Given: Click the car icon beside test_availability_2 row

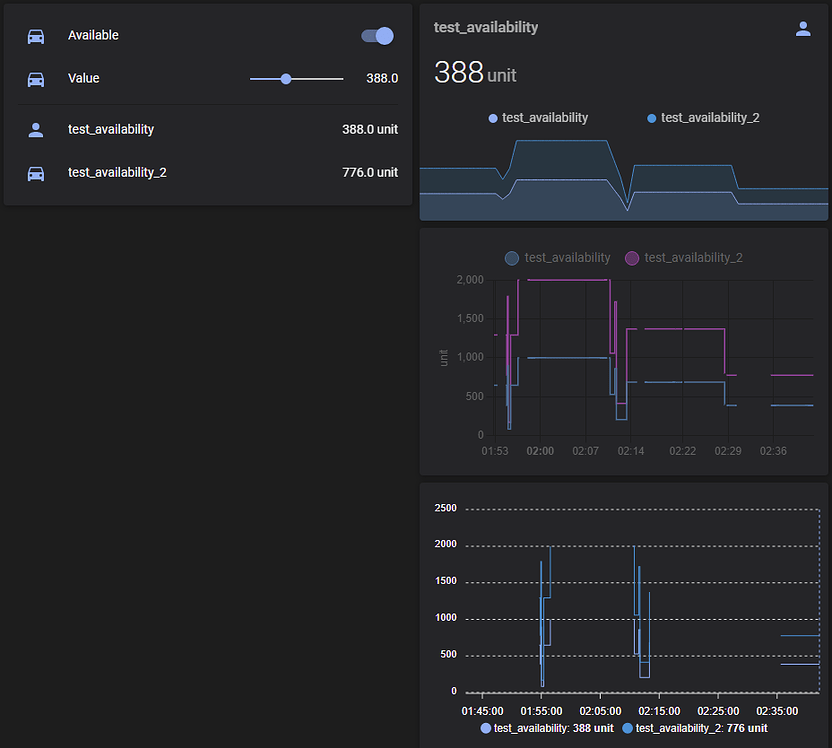Looking at the screenshot, I should (x=36, y=173).
